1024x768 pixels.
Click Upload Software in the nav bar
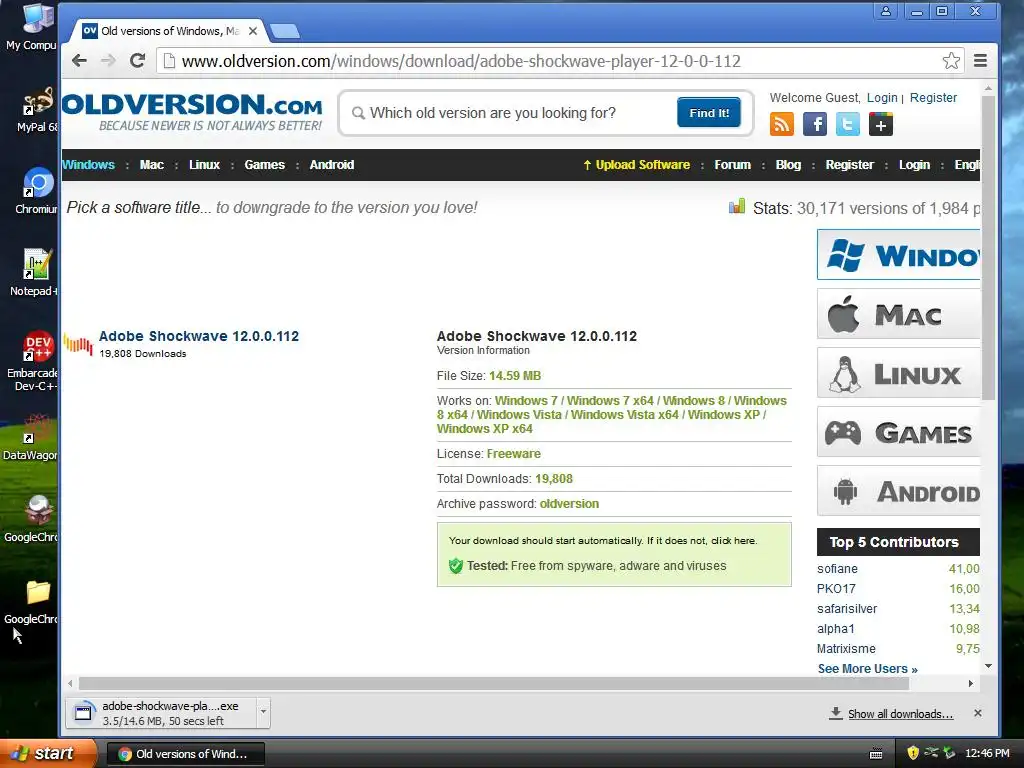[x=637, y=165]
